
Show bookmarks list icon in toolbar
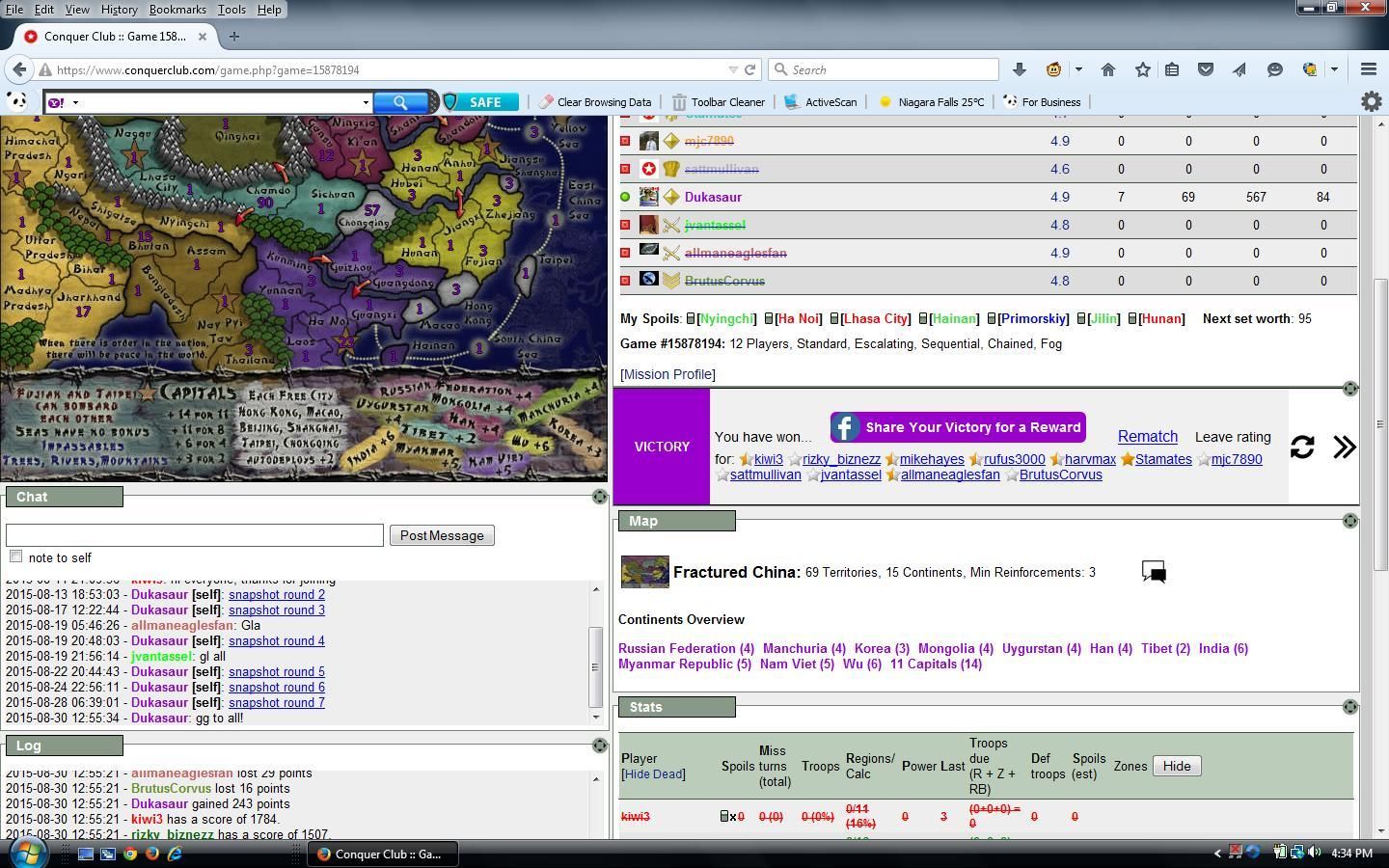pyautogui.click(x=1172, y=69)
